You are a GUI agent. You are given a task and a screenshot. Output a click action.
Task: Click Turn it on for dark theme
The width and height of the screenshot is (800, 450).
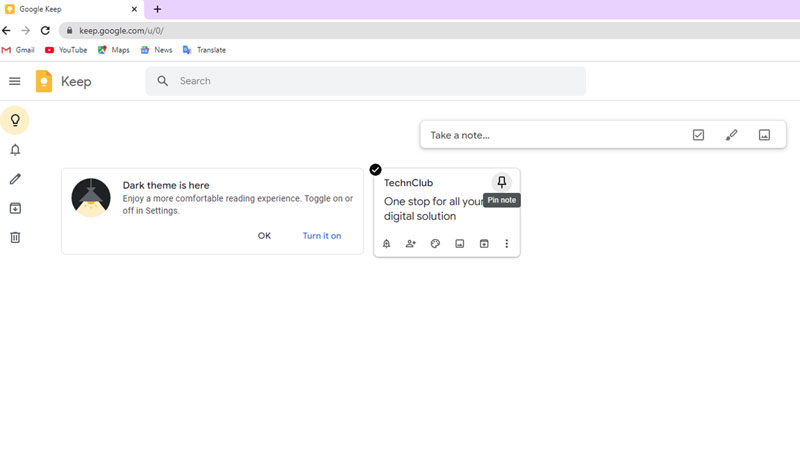point(322,236)
